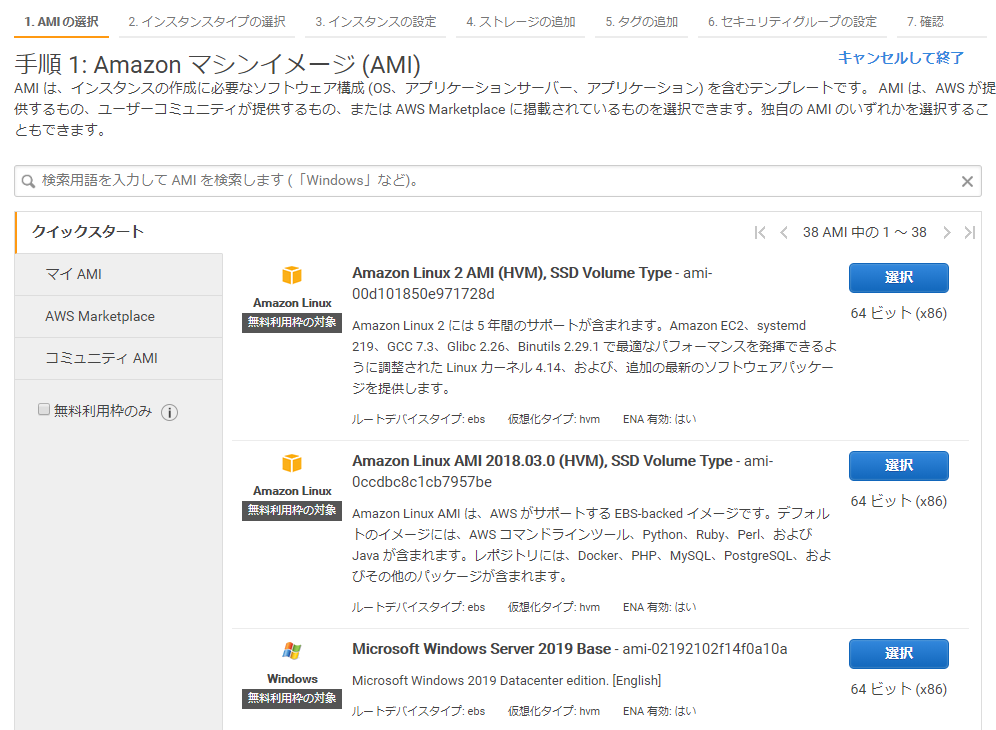Open コミュニティ AMI in the sidebar
This screenshot has width=996, height=730.
coord(119,358)
